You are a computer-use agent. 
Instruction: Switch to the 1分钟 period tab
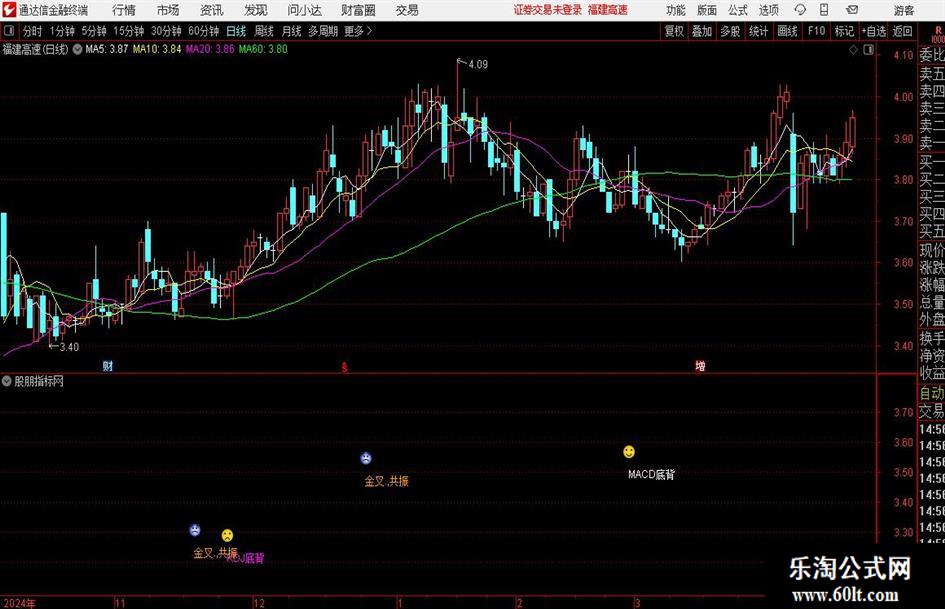coord(62,31)
